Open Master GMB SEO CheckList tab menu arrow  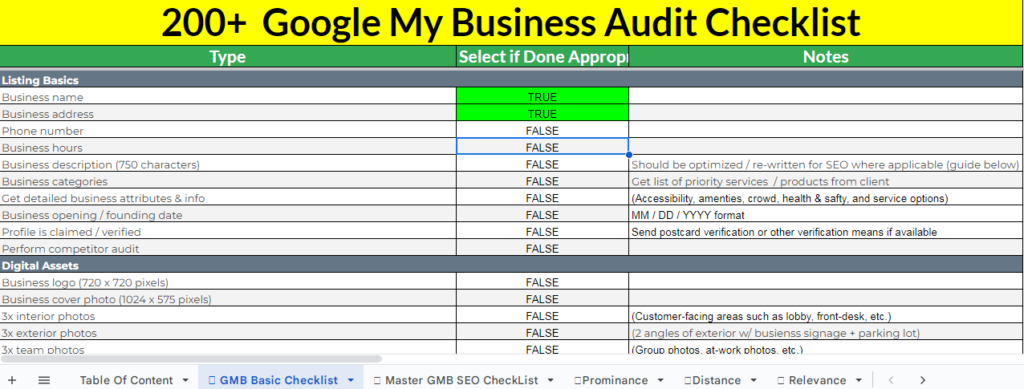click(x=550, y=381)
